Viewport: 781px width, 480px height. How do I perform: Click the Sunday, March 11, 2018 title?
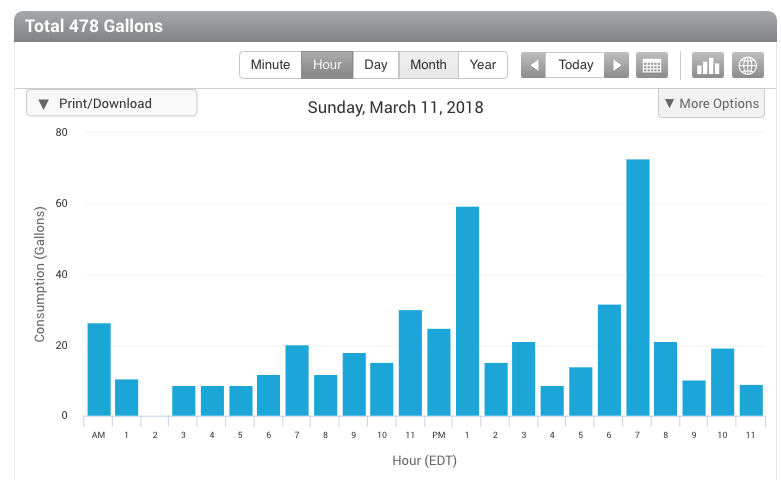point(395,107)
